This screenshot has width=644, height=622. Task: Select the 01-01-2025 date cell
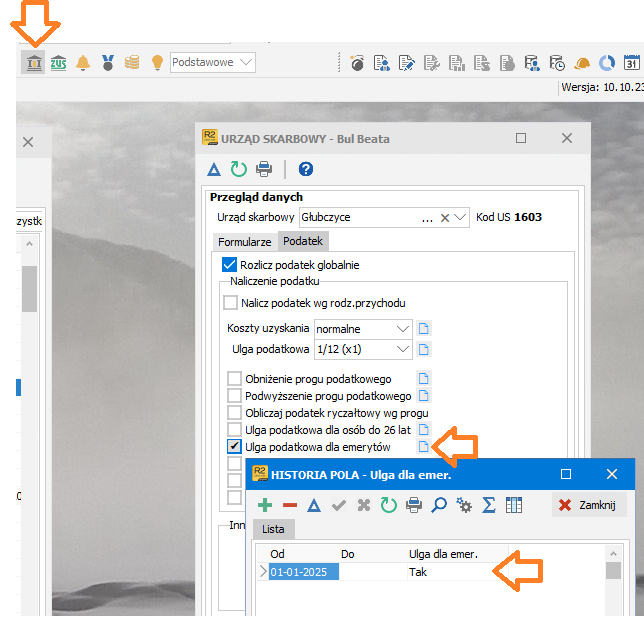(304, 572)
